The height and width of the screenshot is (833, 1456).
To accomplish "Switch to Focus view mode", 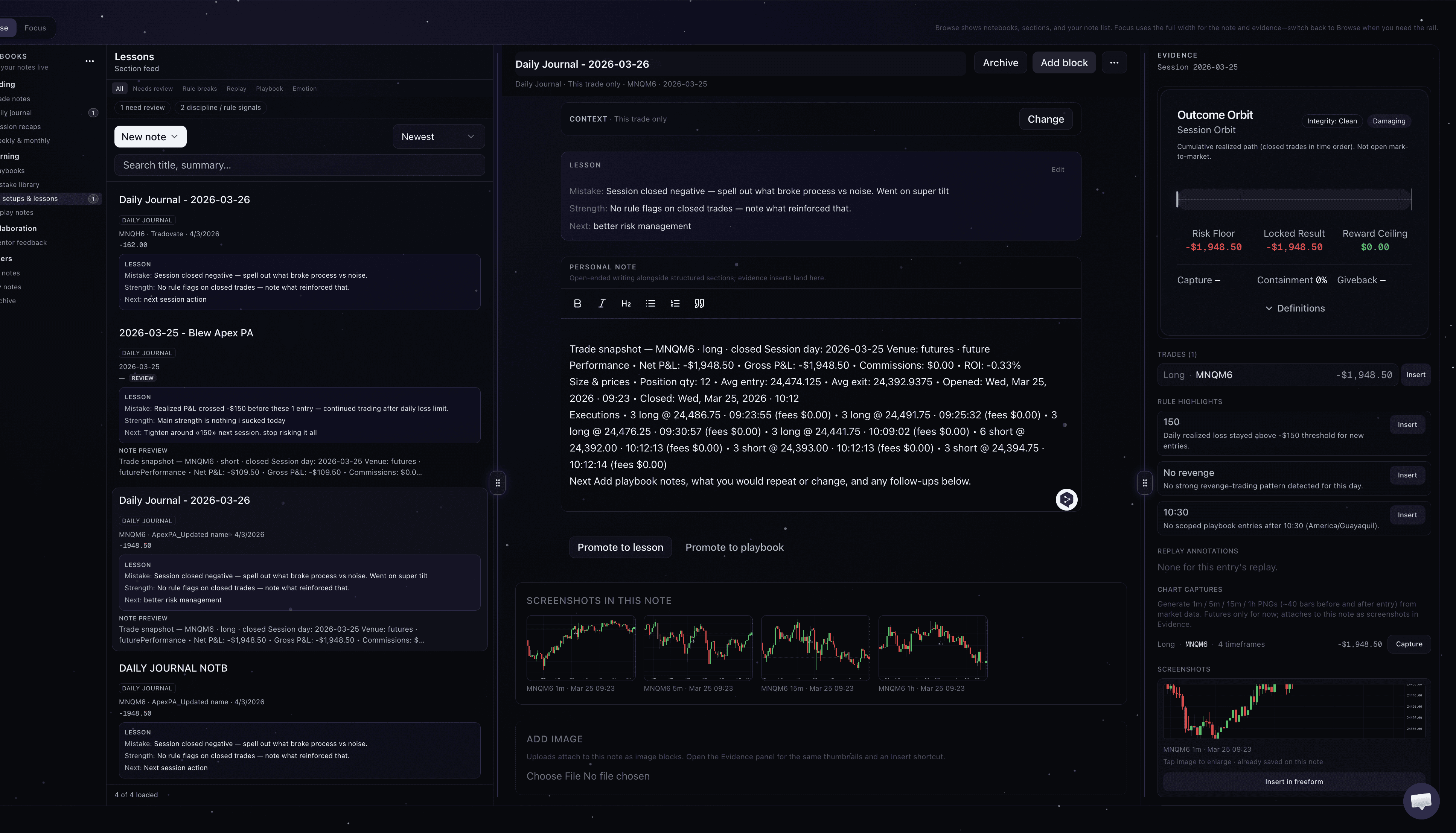I will point(35,27).
